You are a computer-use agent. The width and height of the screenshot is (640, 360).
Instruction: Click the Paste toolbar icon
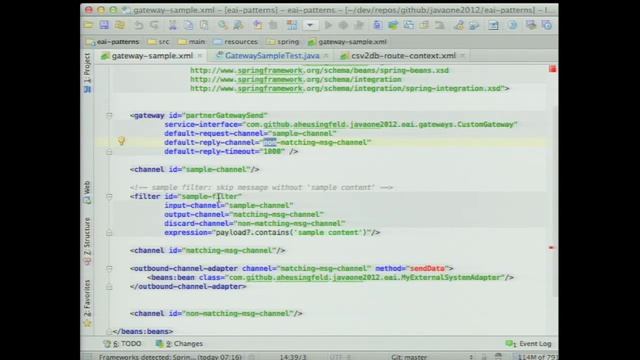pyautogui.click(x=204, y=25)
